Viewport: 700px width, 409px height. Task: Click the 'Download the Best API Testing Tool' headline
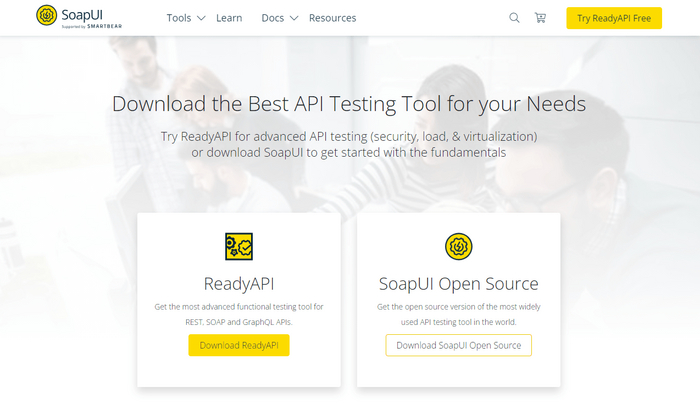(349, 104)
